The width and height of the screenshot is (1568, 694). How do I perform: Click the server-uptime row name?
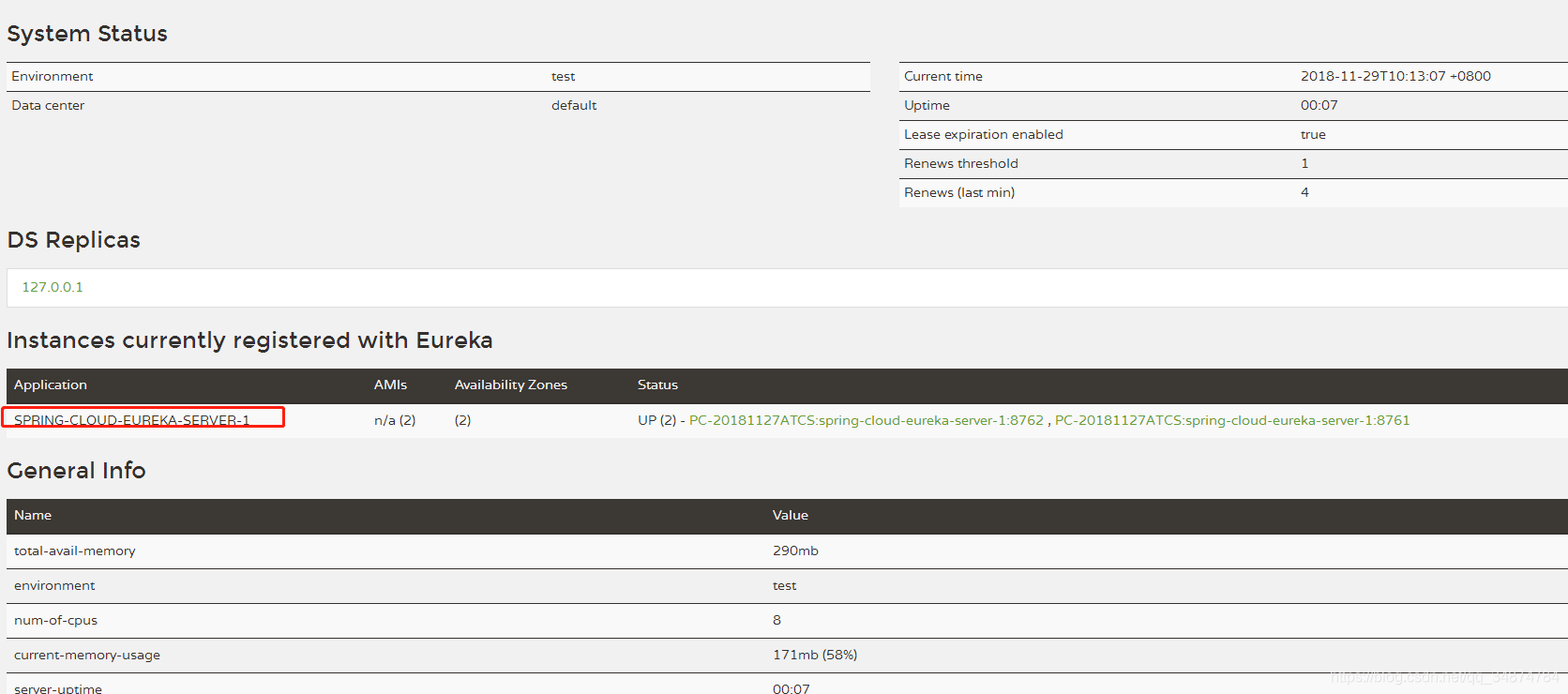pyautogui.click(x=58, y=688)
